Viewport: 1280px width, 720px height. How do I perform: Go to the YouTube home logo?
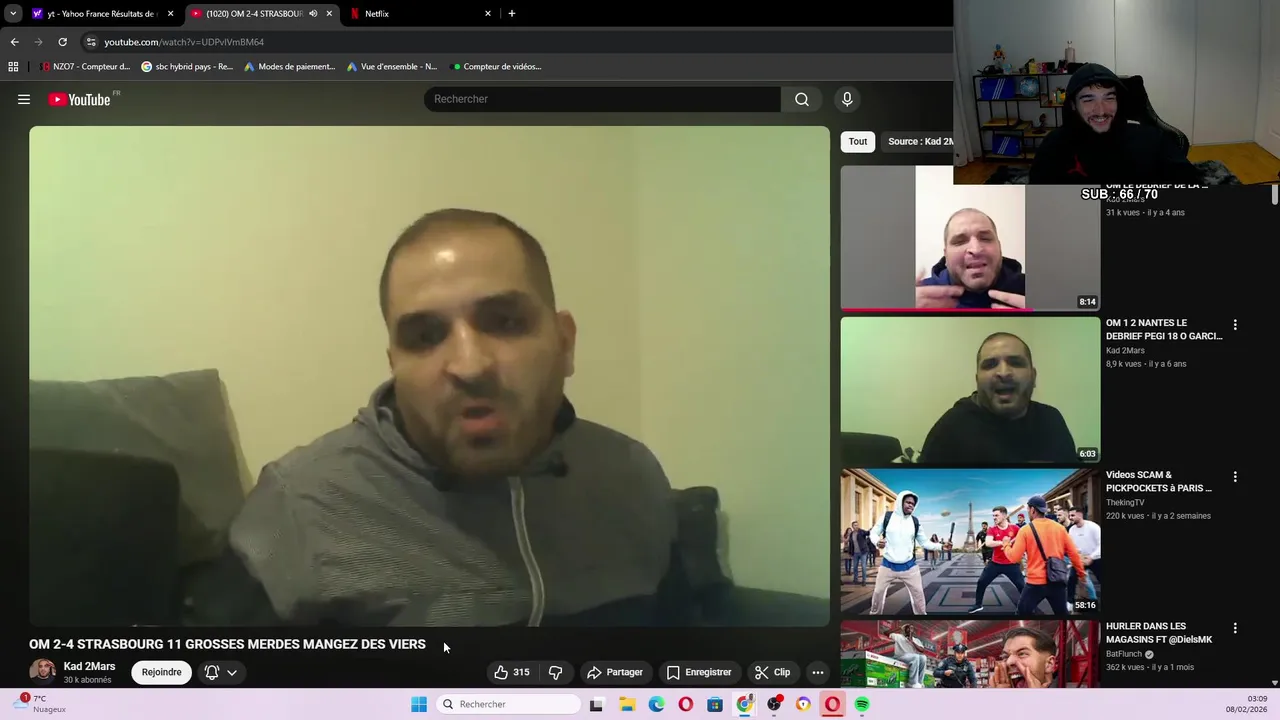pyautogui.click(x=79, y=99)
